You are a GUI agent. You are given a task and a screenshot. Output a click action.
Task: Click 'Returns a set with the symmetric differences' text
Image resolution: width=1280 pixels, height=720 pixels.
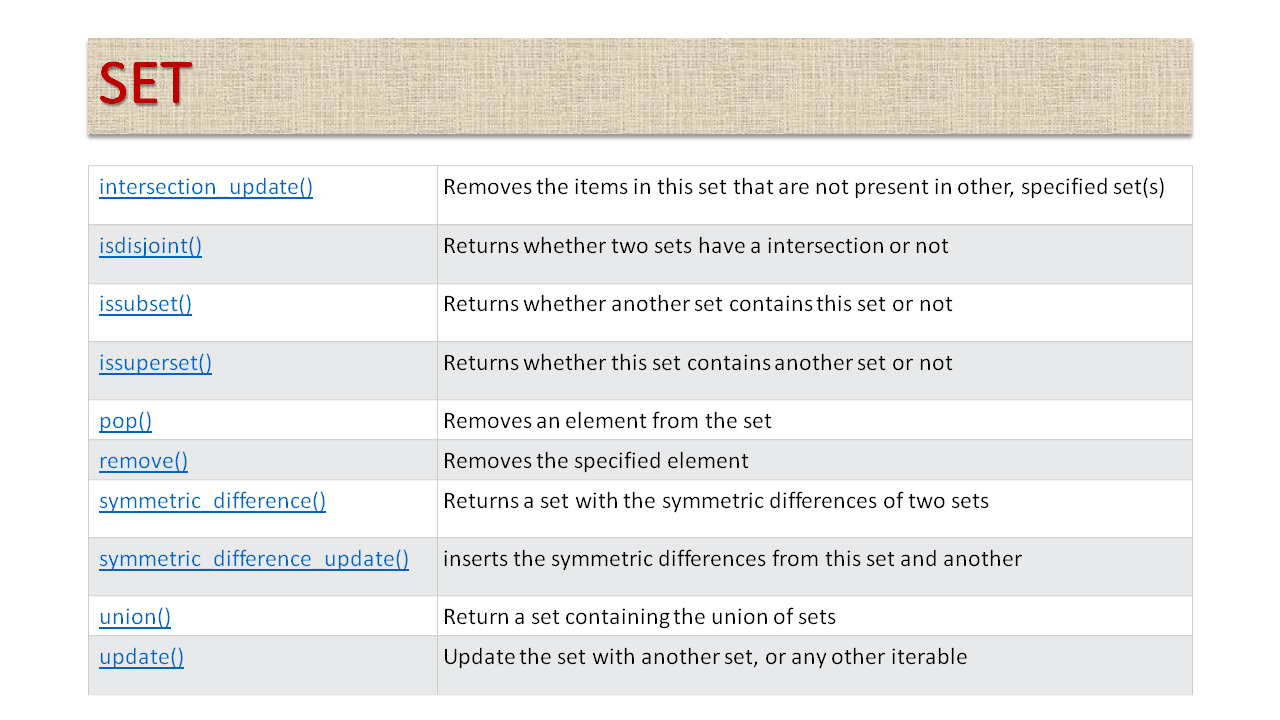click(716, 501)
